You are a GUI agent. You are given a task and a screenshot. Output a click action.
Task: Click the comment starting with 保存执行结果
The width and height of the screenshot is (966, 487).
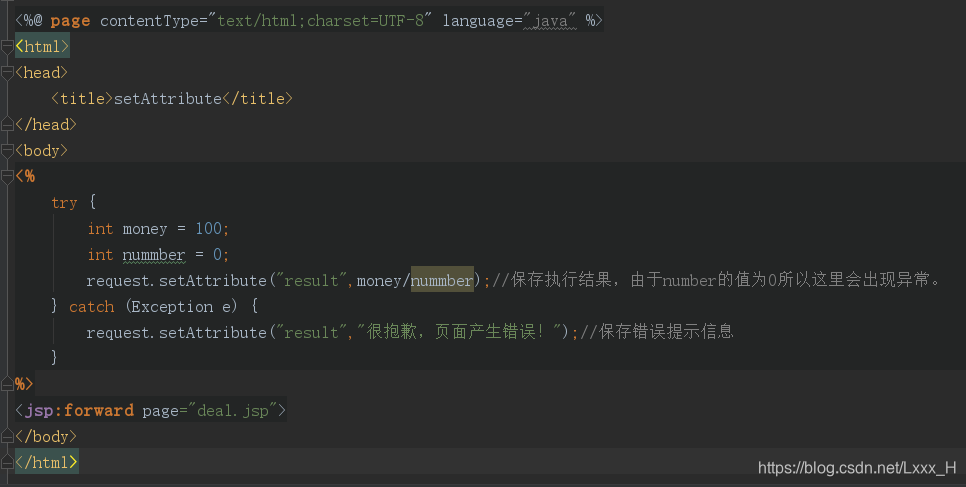point(716,280)
